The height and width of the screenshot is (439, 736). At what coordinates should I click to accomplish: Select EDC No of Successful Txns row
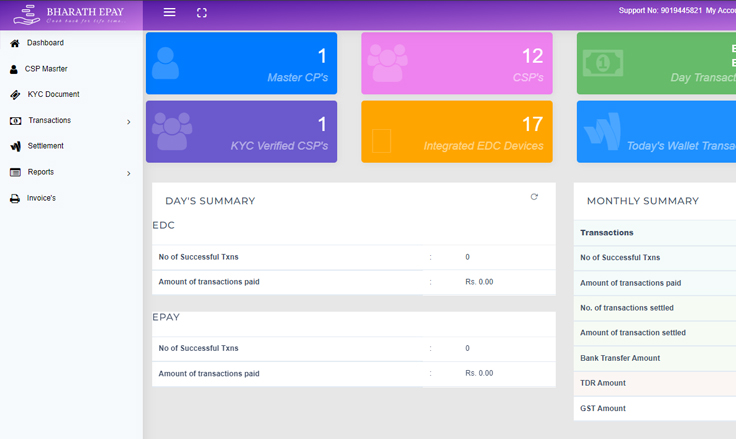point(354,257)
